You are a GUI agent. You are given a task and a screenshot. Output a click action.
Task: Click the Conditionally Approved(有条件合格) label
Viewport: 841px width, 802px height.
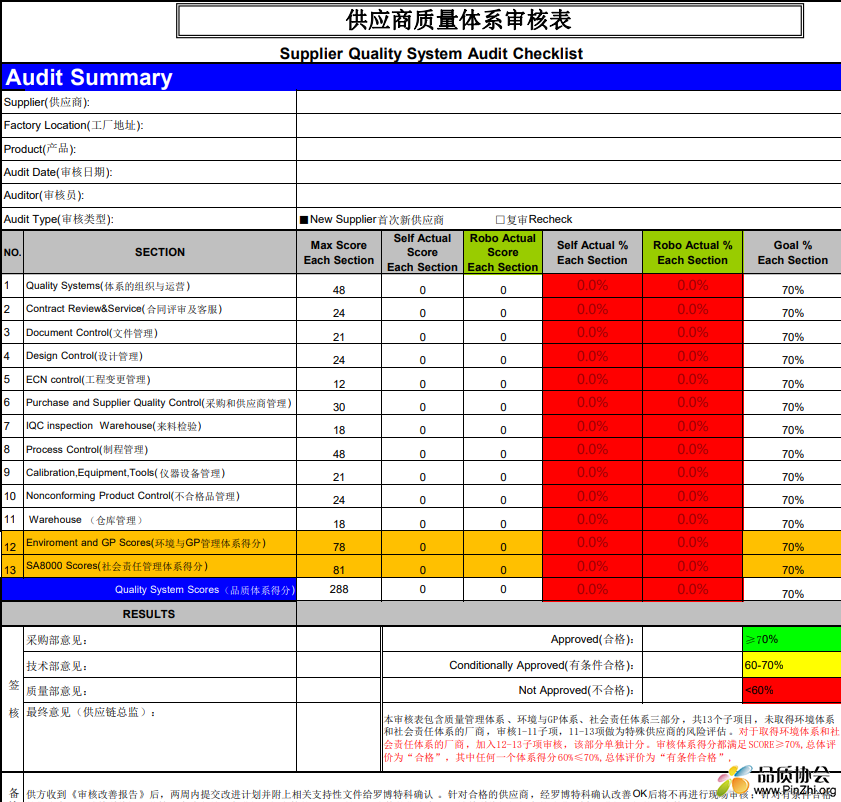pos(542,665)
